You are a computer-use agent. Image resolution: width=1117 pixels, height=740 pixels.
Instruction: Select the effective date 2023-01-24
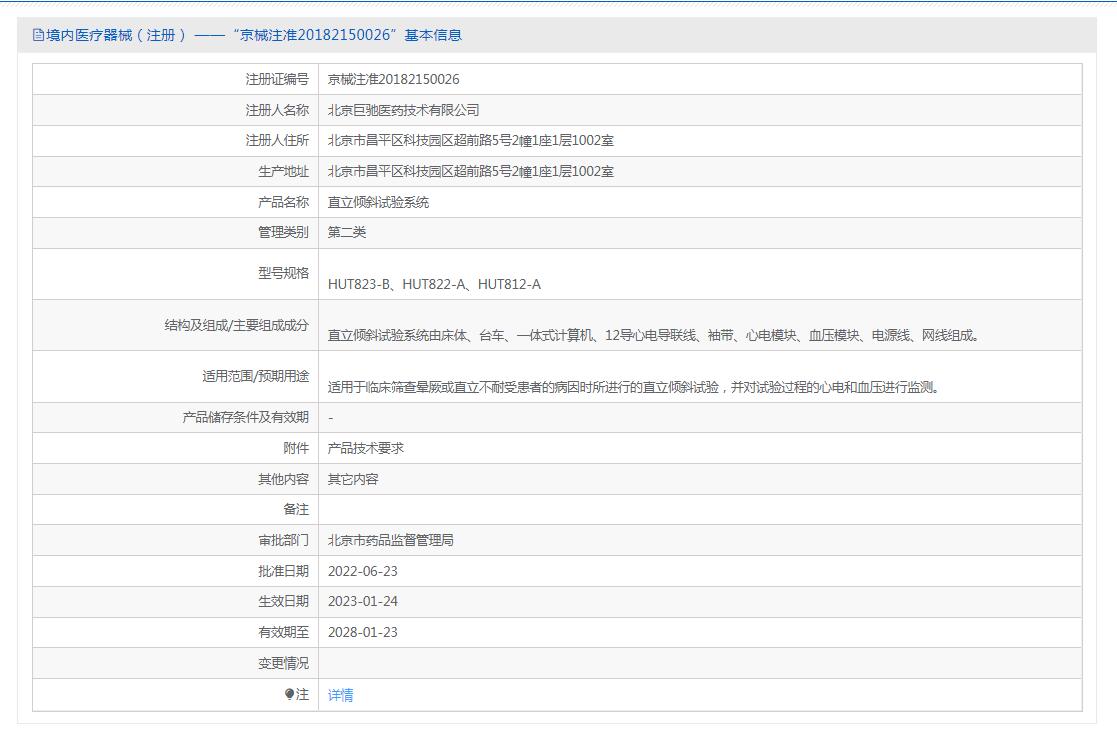point(362,601)
